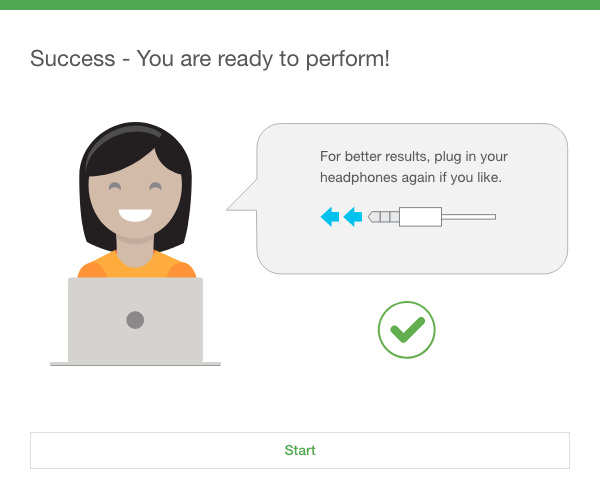Click the round logo on the laptop lid
The image size is (600, 499).
coord(135,320)
